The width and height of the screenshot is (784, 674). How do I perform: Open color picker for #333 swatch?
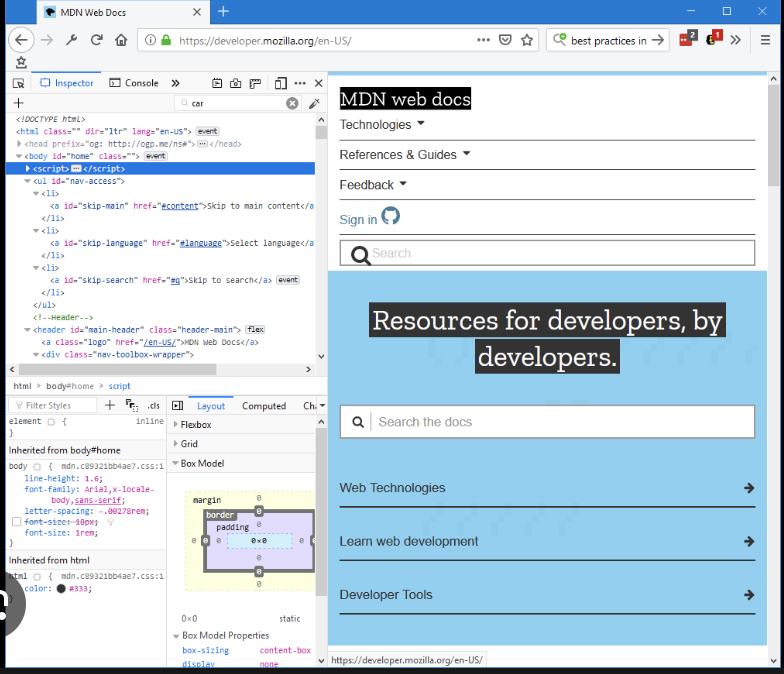[x=61, y=588]
